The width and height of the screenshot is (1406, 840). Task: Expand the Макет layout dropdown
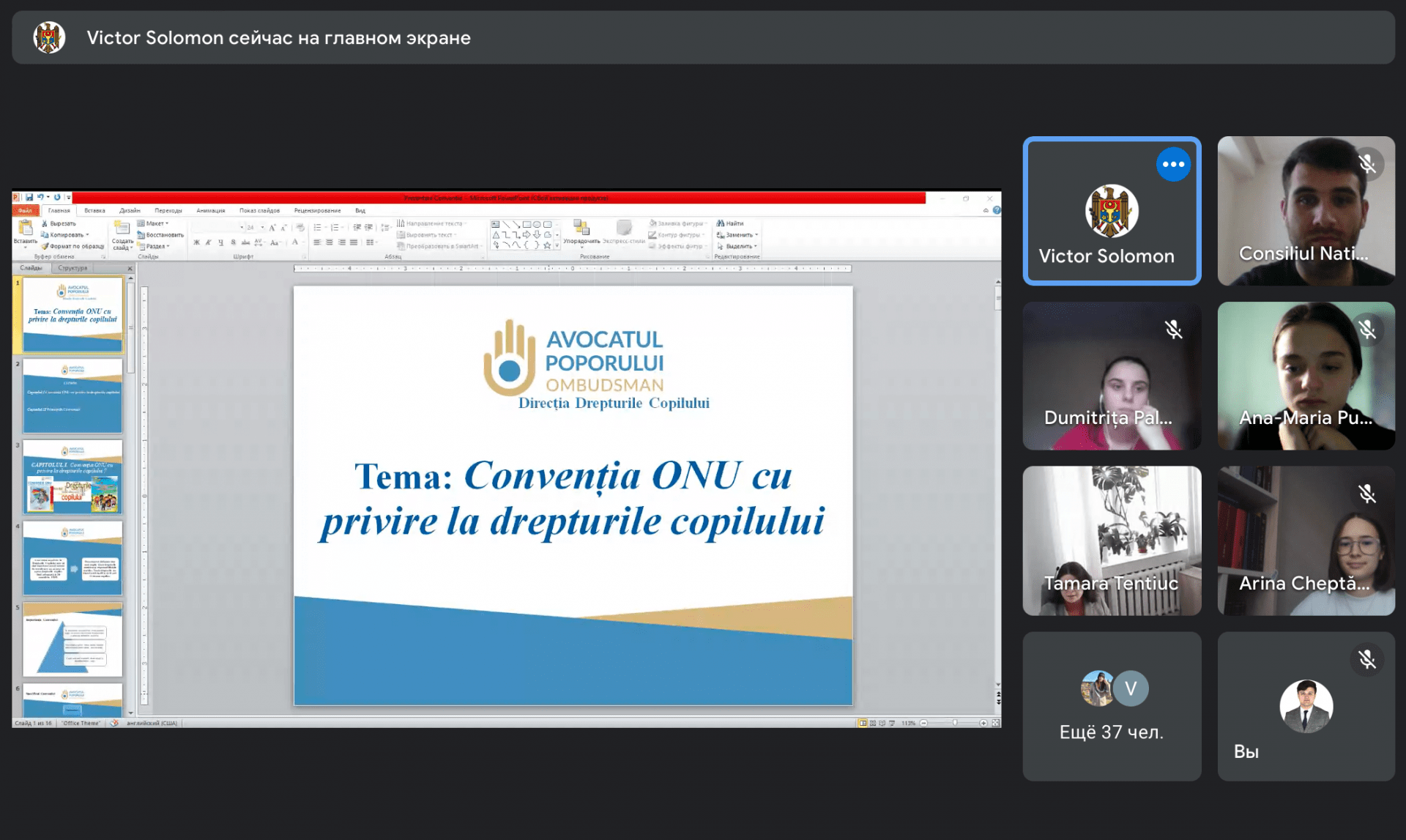click(x=154, y=223)
